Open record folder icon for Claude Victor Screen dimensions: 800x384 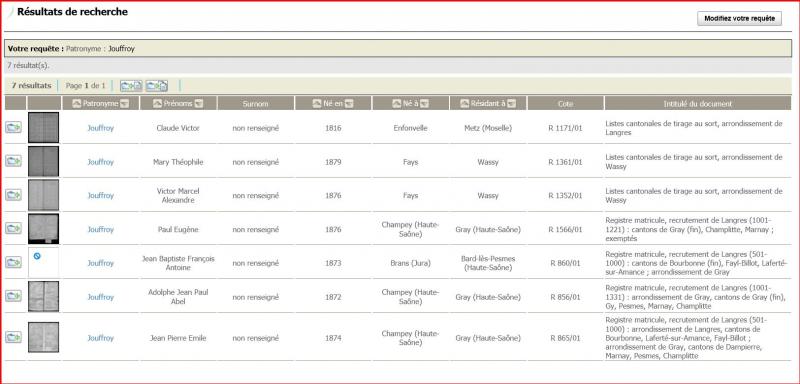point(13,127)
